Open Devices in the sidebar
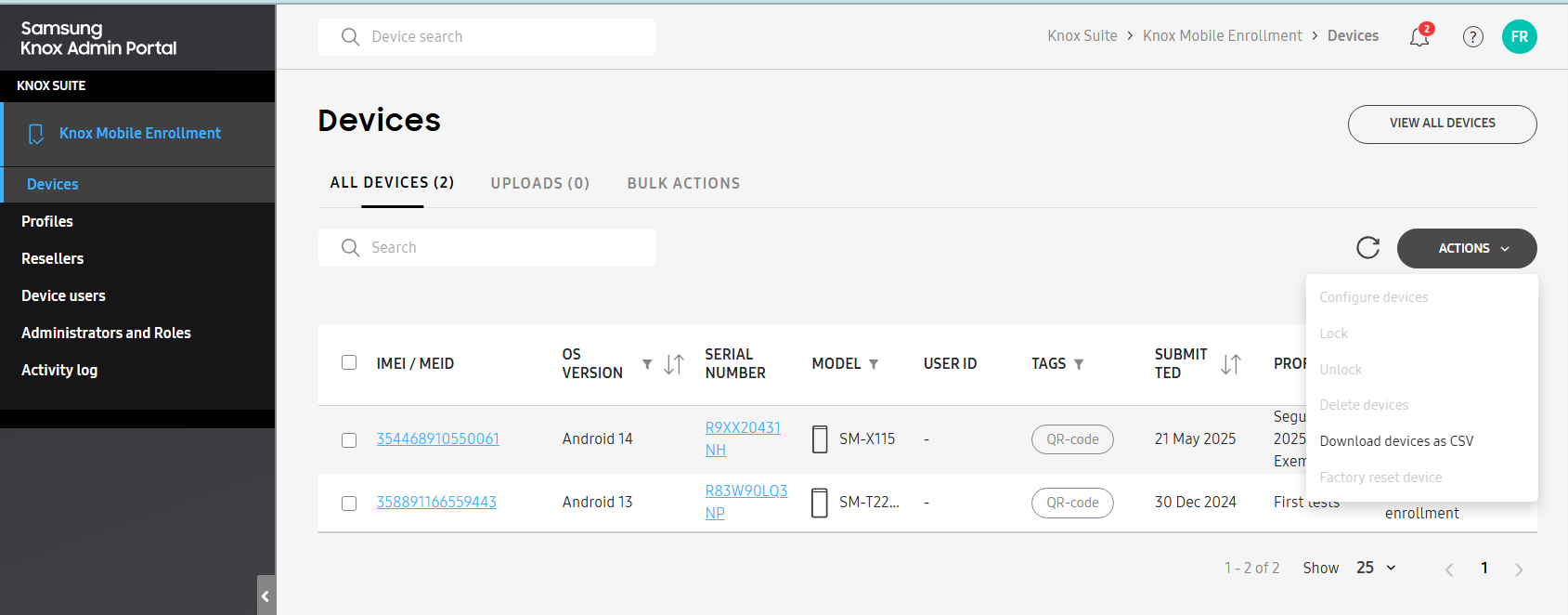Image resolution: width=1568 pixels, height=615 pixels. pos(137,184)
